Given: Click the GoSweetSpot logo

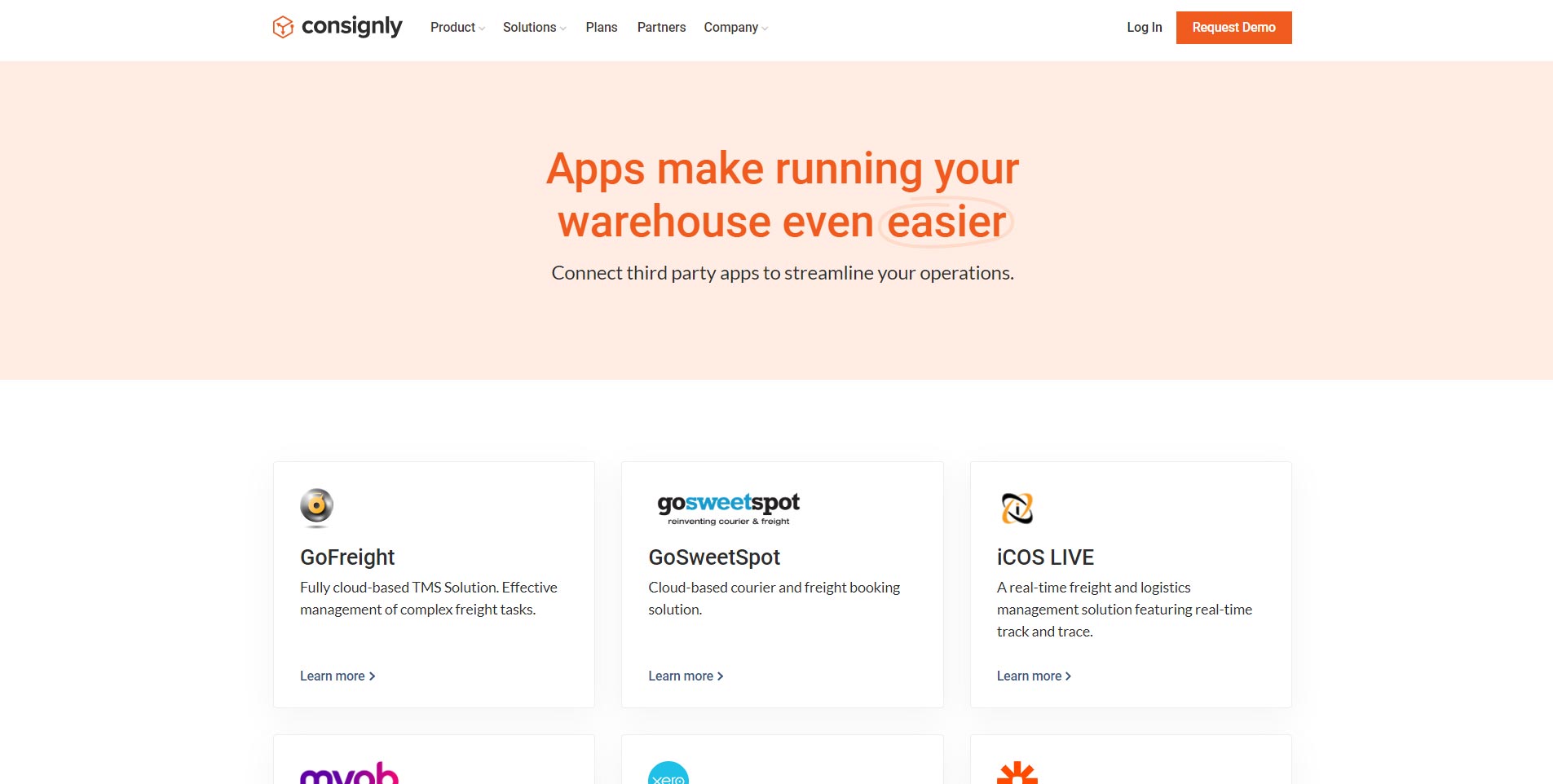Looking at the screenshot, I should 729,506.
